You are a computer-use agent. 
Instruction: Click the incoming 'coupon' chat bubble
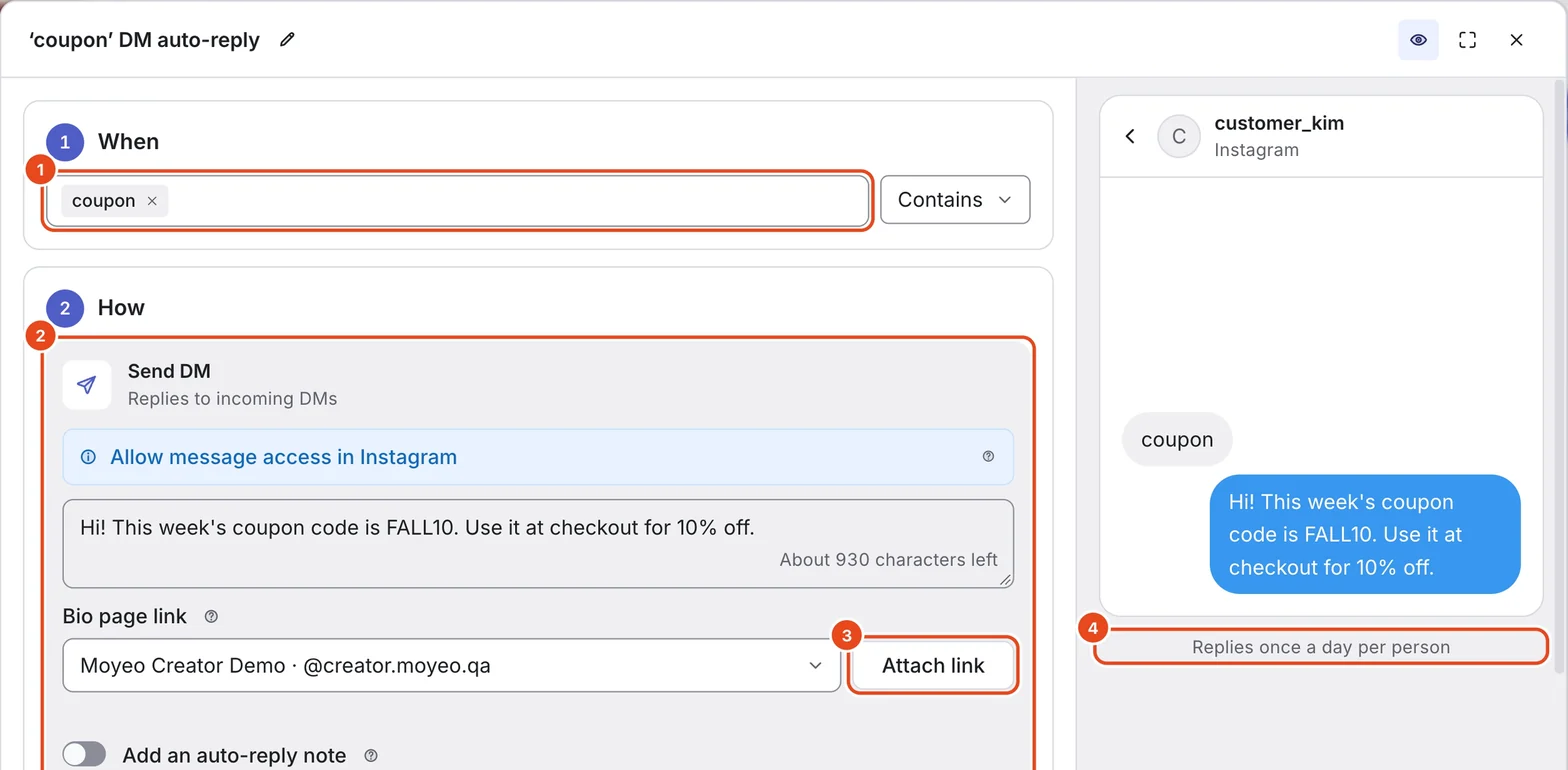[1177, 439]
